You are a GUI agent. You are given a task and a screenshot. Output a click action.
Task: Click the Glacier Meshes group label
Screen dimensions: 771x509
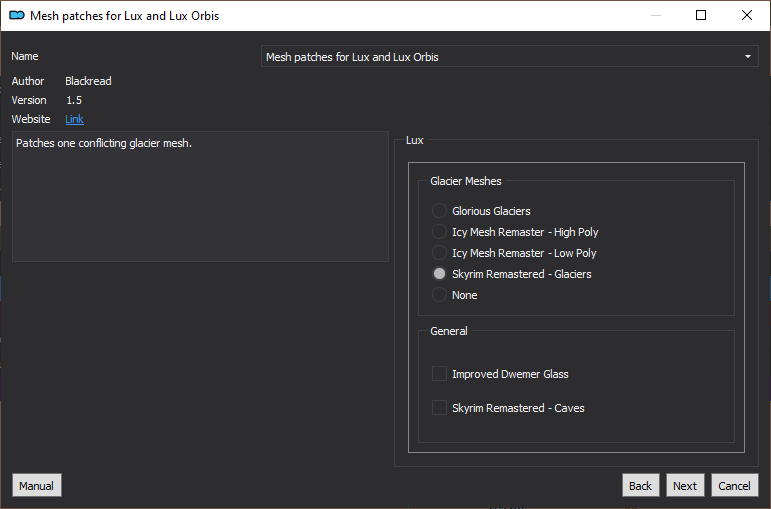click(466, 181)
